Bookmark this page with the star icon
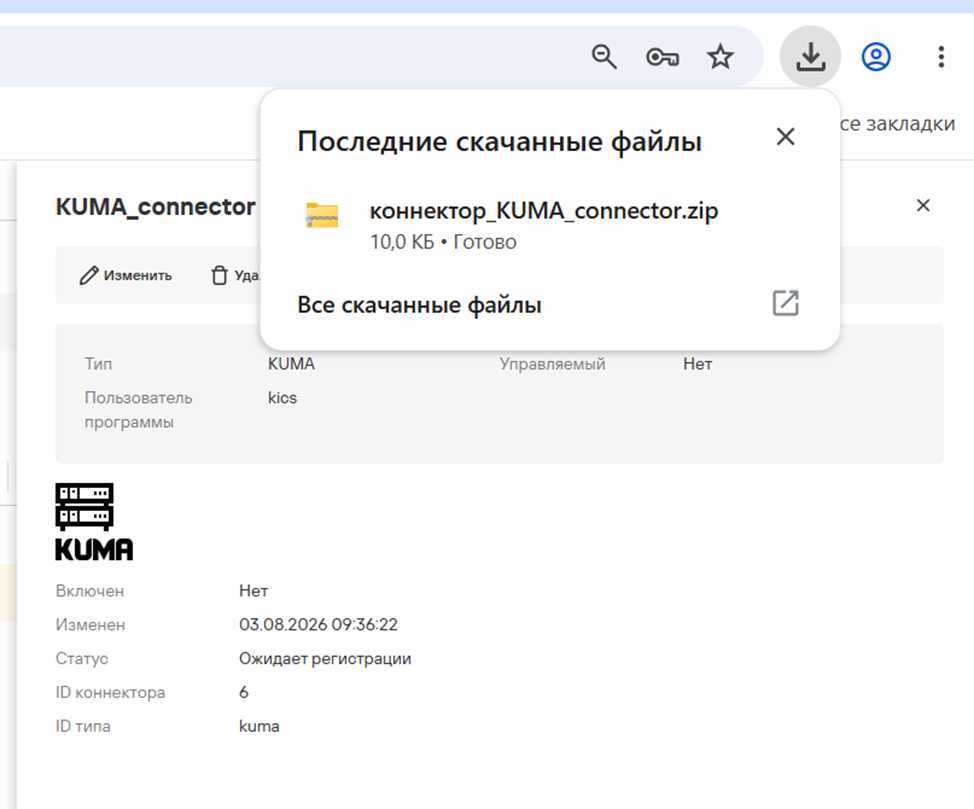974x809 pixels. (x=720, y=57)
